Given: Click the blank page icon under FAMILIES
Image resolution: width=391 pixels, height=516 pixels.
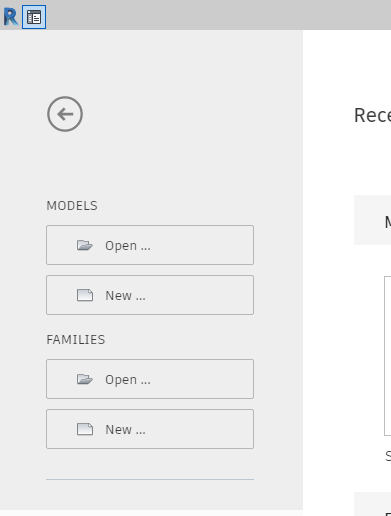Looking at the screenshot, I should 85,429.
